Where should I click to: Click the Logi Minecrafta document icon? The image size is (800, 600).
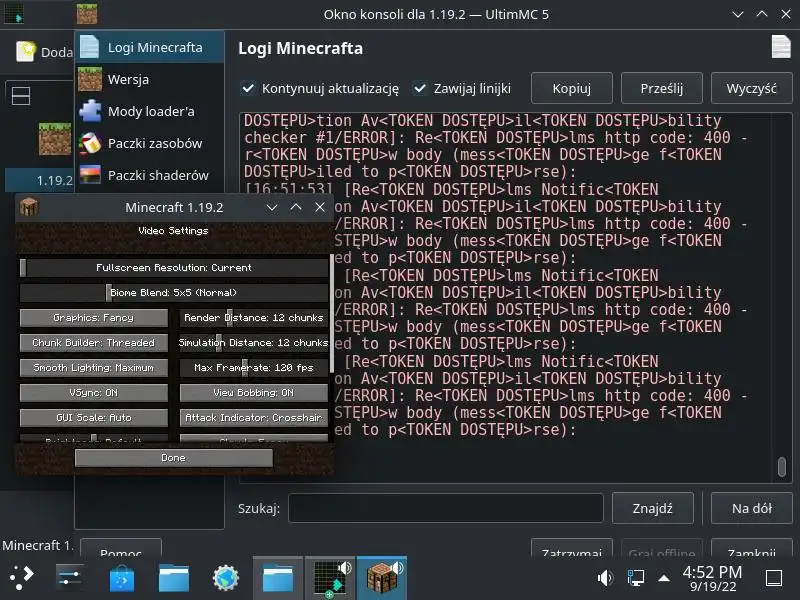(90, 47)
